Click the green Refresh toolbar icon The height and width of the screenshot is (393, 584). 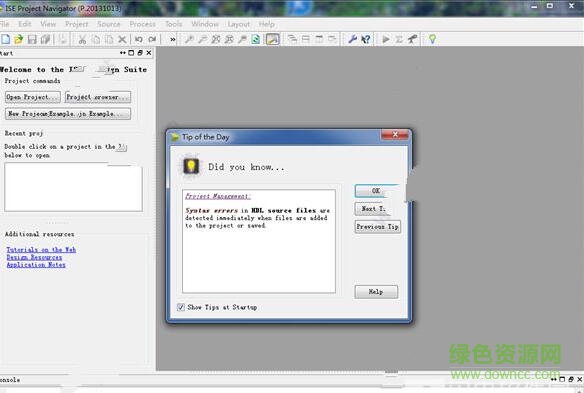coord(256,39)
